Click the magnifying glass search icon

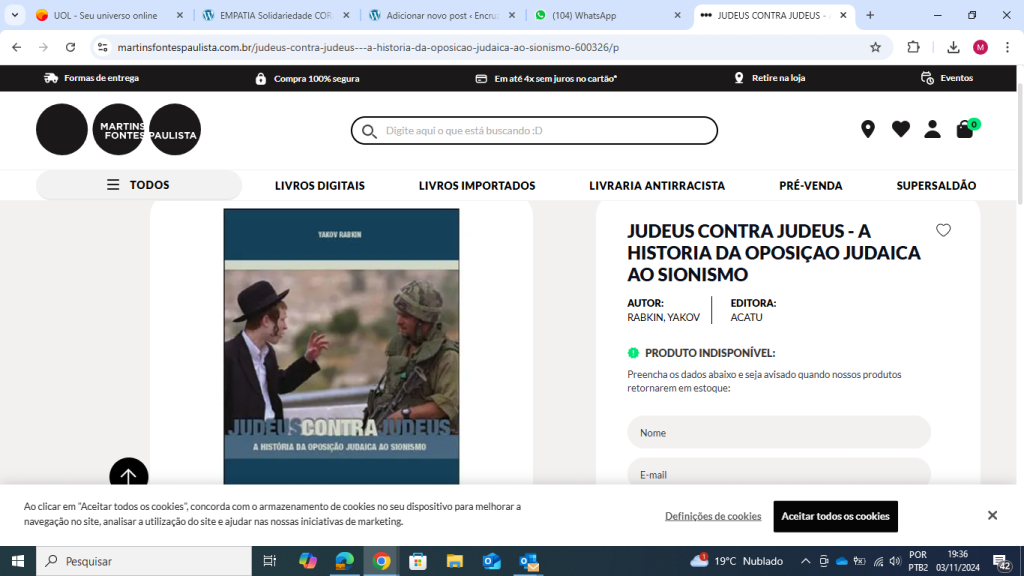tap(369, 131)
